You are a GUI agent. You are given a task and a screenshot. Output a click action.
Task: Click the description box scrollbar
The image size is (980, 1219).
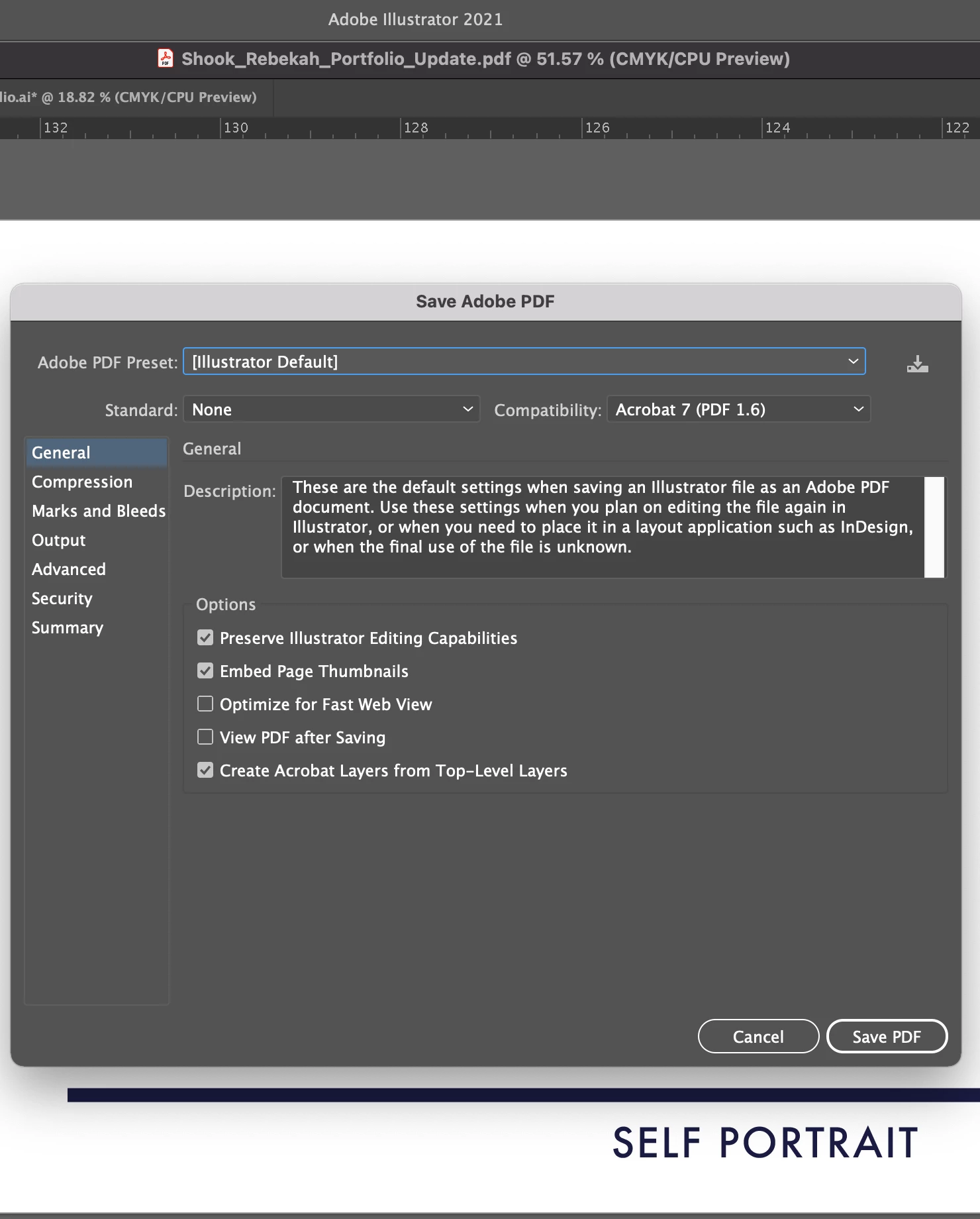click(x=934, y=527)
